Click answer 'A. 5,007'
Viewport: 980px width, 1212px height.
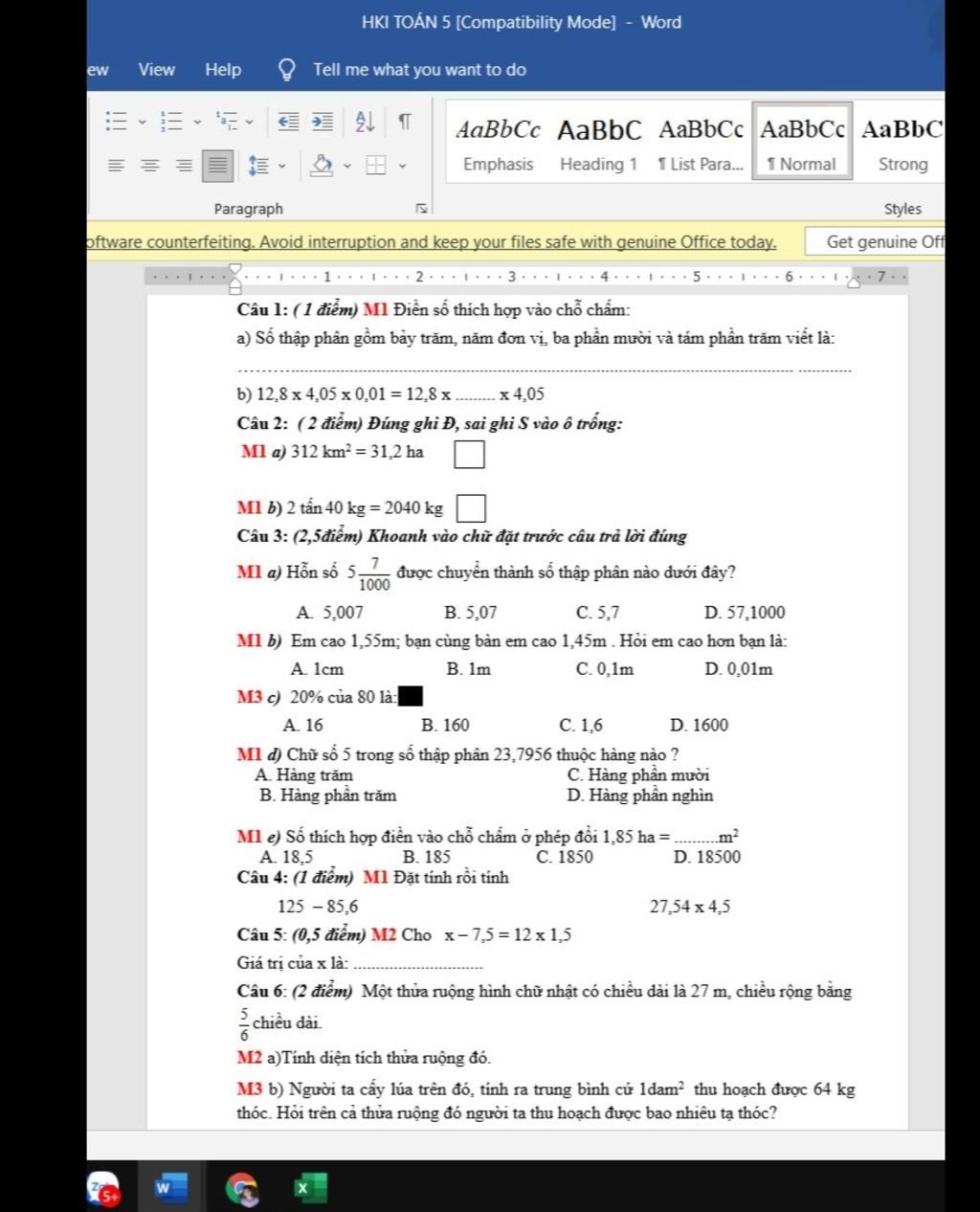pyautogui.click(x=330, y=613)
